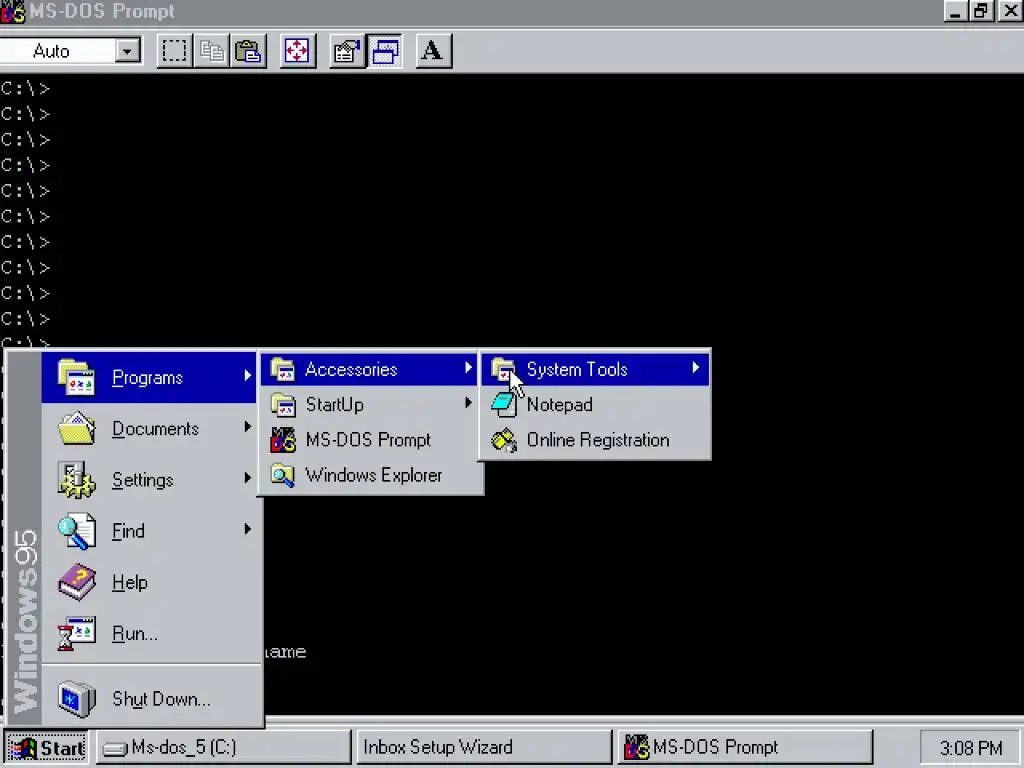Image resolution: width=1024 pixels, height=768 pixels.
Task: Expand the Programs submenu arrow
Action: click(248, 376)
